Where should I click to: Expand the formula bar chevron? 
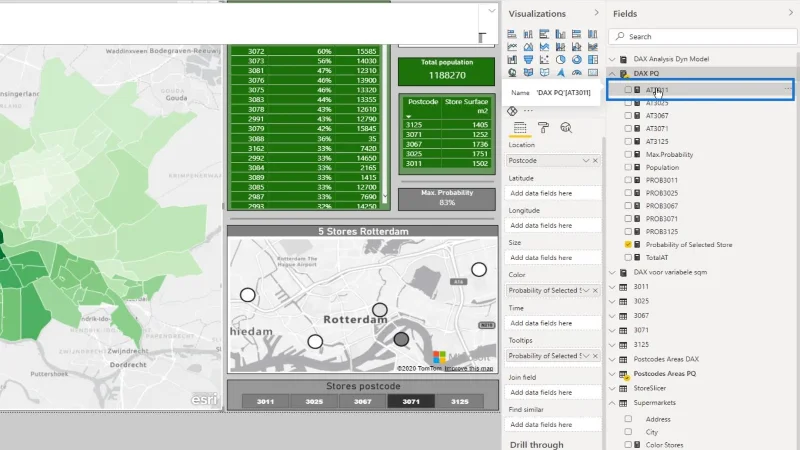pos(491,11)
